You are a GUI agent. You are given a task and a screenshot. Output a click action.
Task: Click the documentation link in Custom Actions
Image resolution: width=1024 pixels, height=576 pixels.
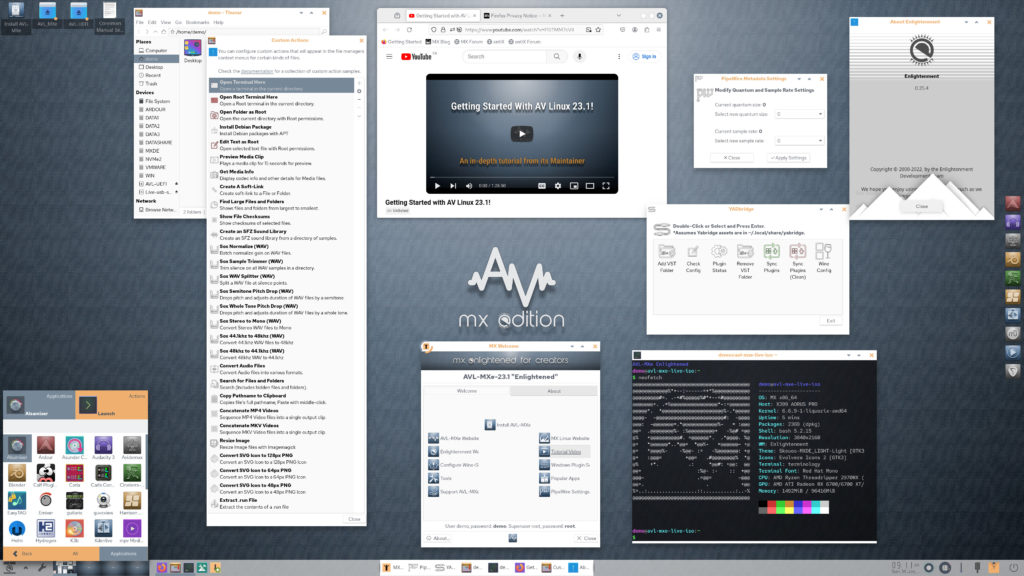pyautogui.click(x=257, y=71)
